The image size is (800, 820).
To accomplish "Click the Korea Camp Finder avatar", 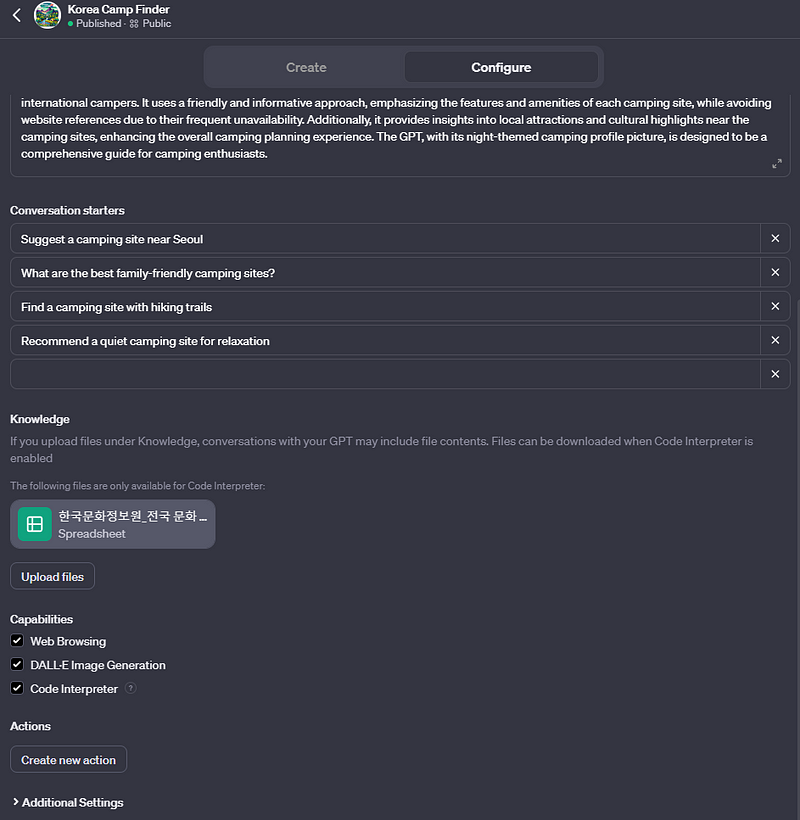I will (47, 15).
